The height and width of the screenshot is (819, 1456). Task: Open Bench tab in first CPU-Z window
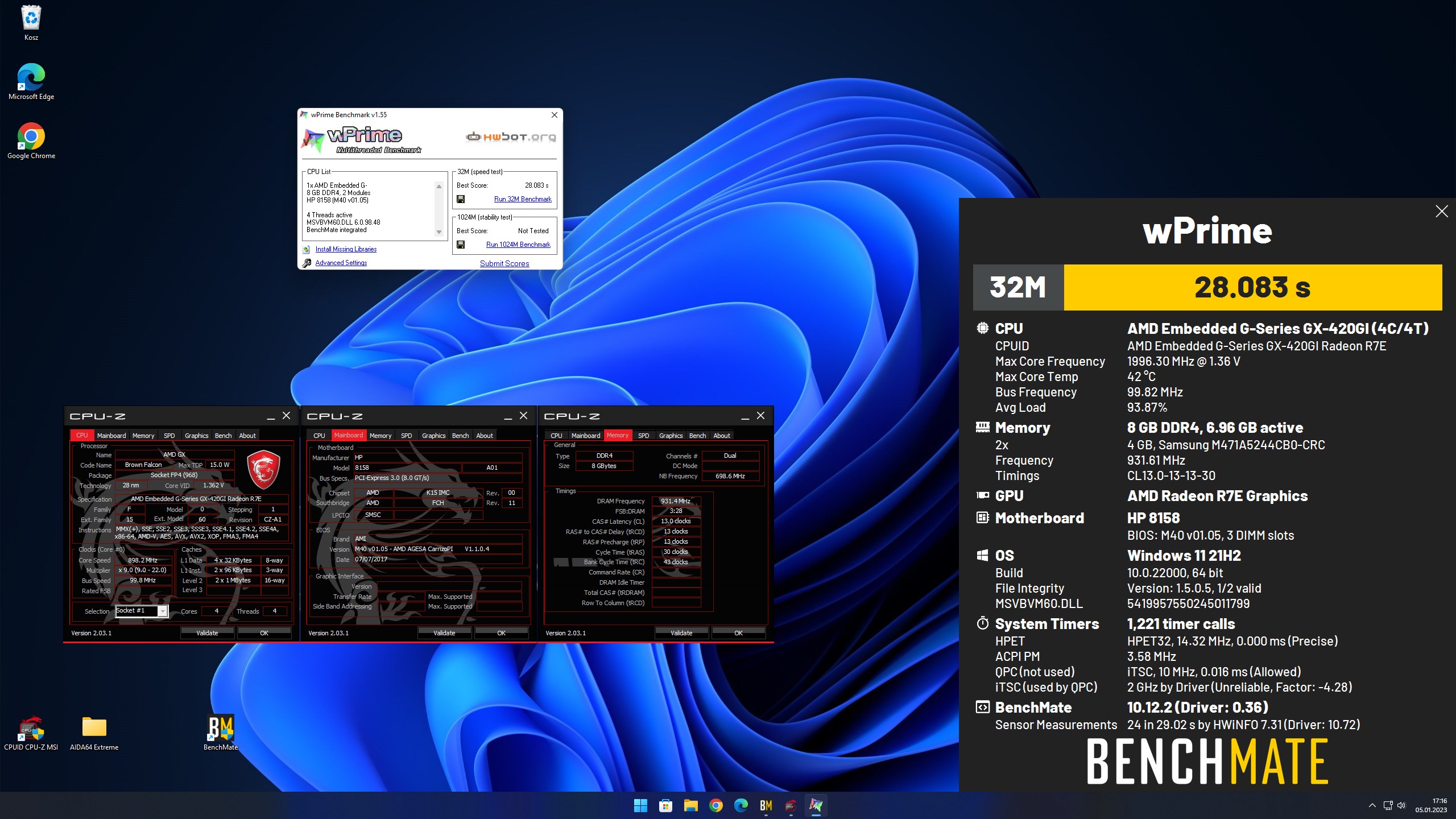(224, 436)
